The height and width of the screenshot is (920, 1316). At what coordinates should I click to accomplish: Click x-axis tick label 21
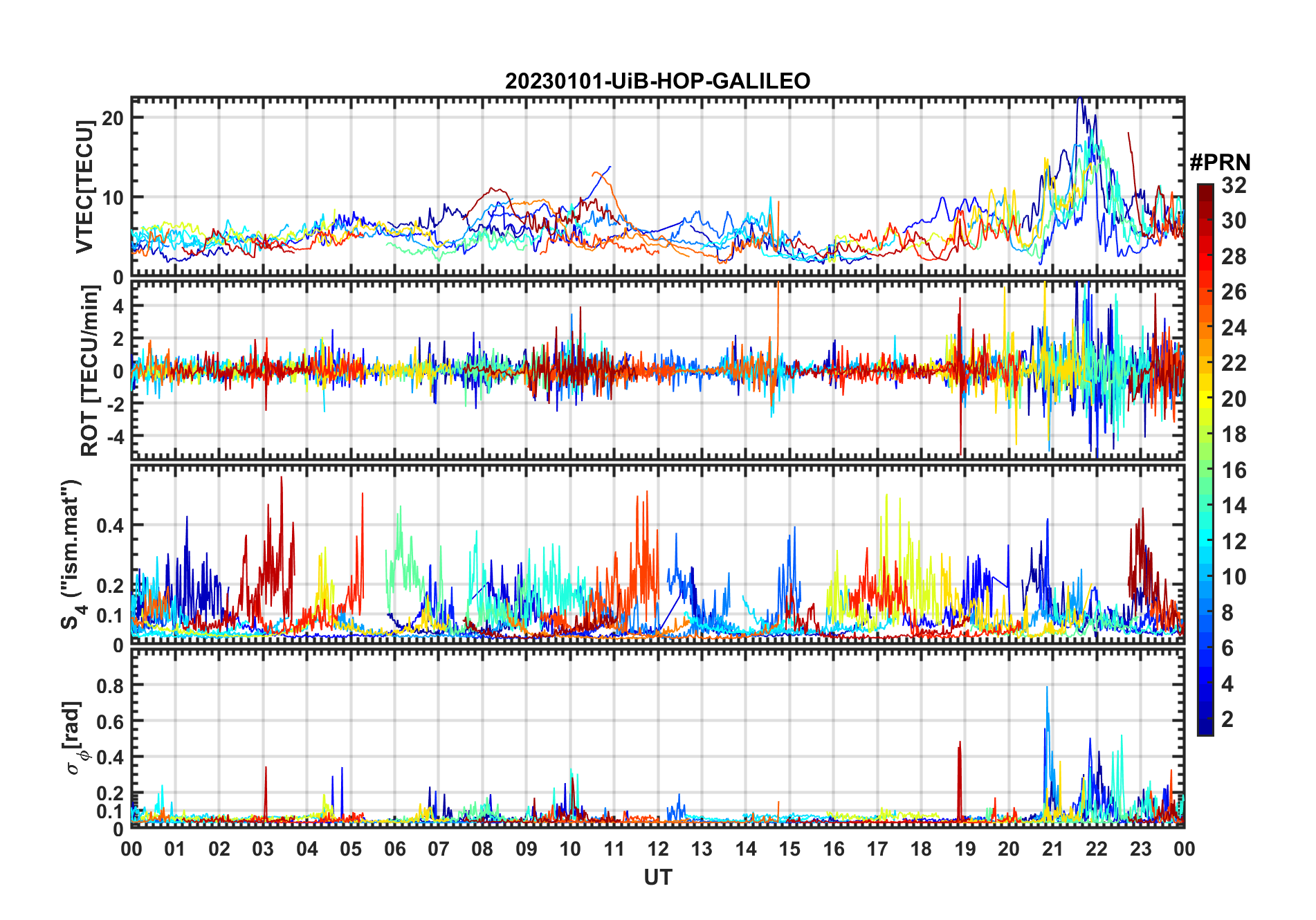(x=1053, y=849)
